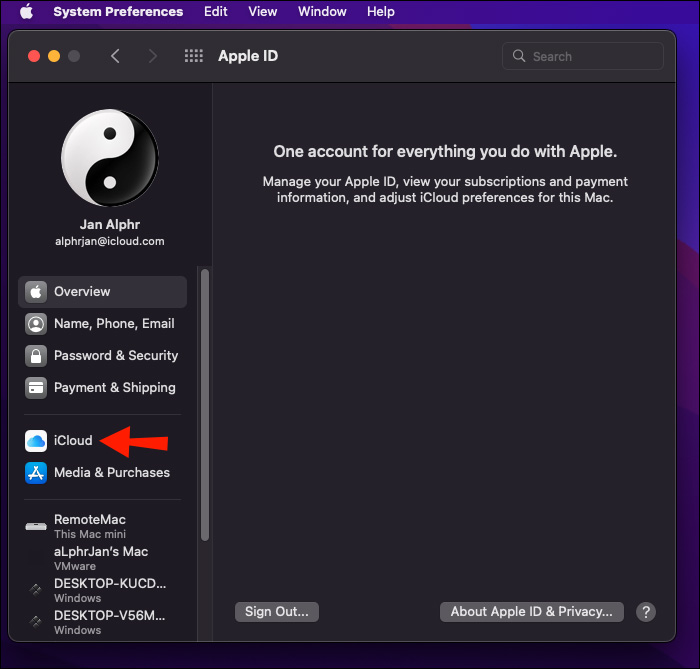Image resolution: width=700 pixels, height=669 pixels.
Task: Click the Payment & Shipping card icon
Action: (36, 388)
